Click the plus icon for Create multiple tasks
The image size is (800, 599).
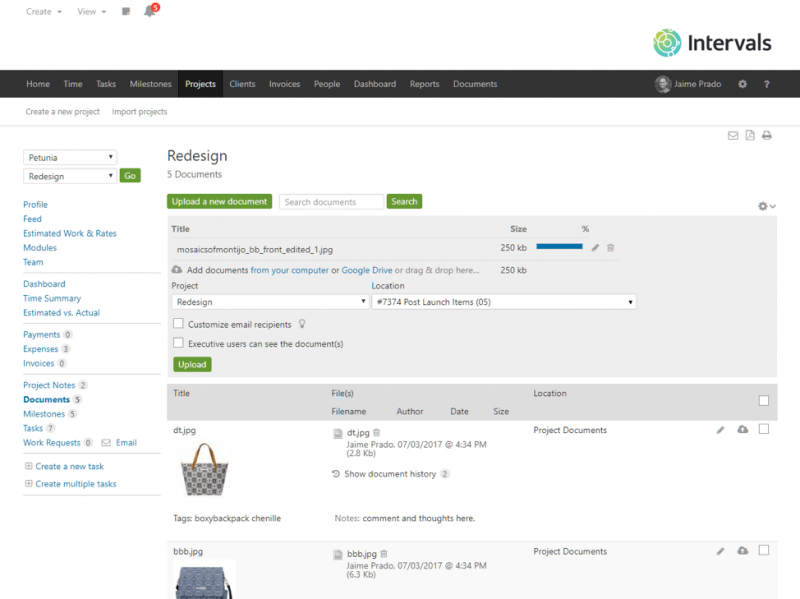[x=29, y=483]
